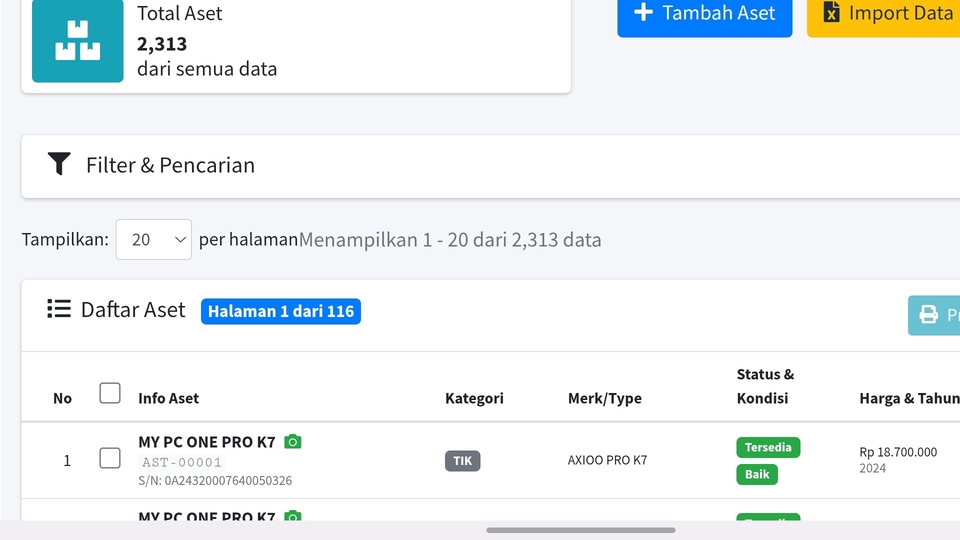This screenshot has height=540, width=960.
Task: Click the Excel file icon on Import Data
Action: point(831,12)
